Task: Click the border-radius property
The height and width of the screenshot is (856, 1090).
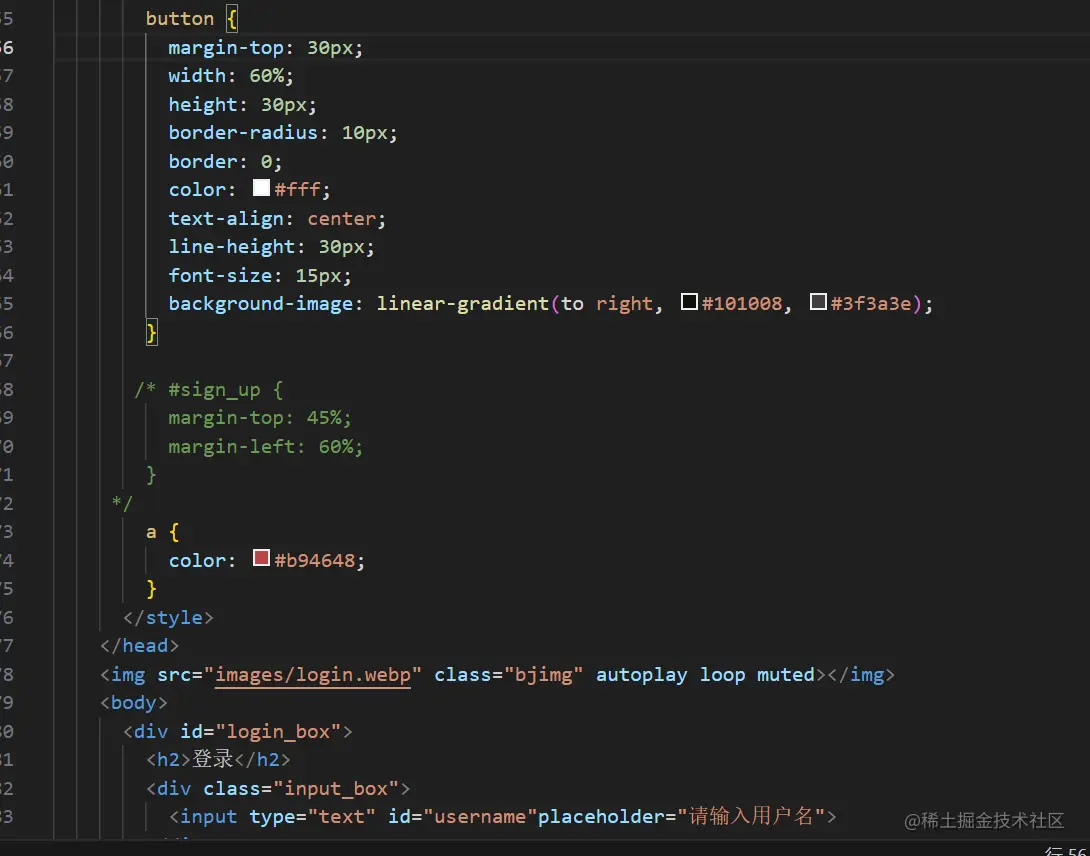Action: 243,133
